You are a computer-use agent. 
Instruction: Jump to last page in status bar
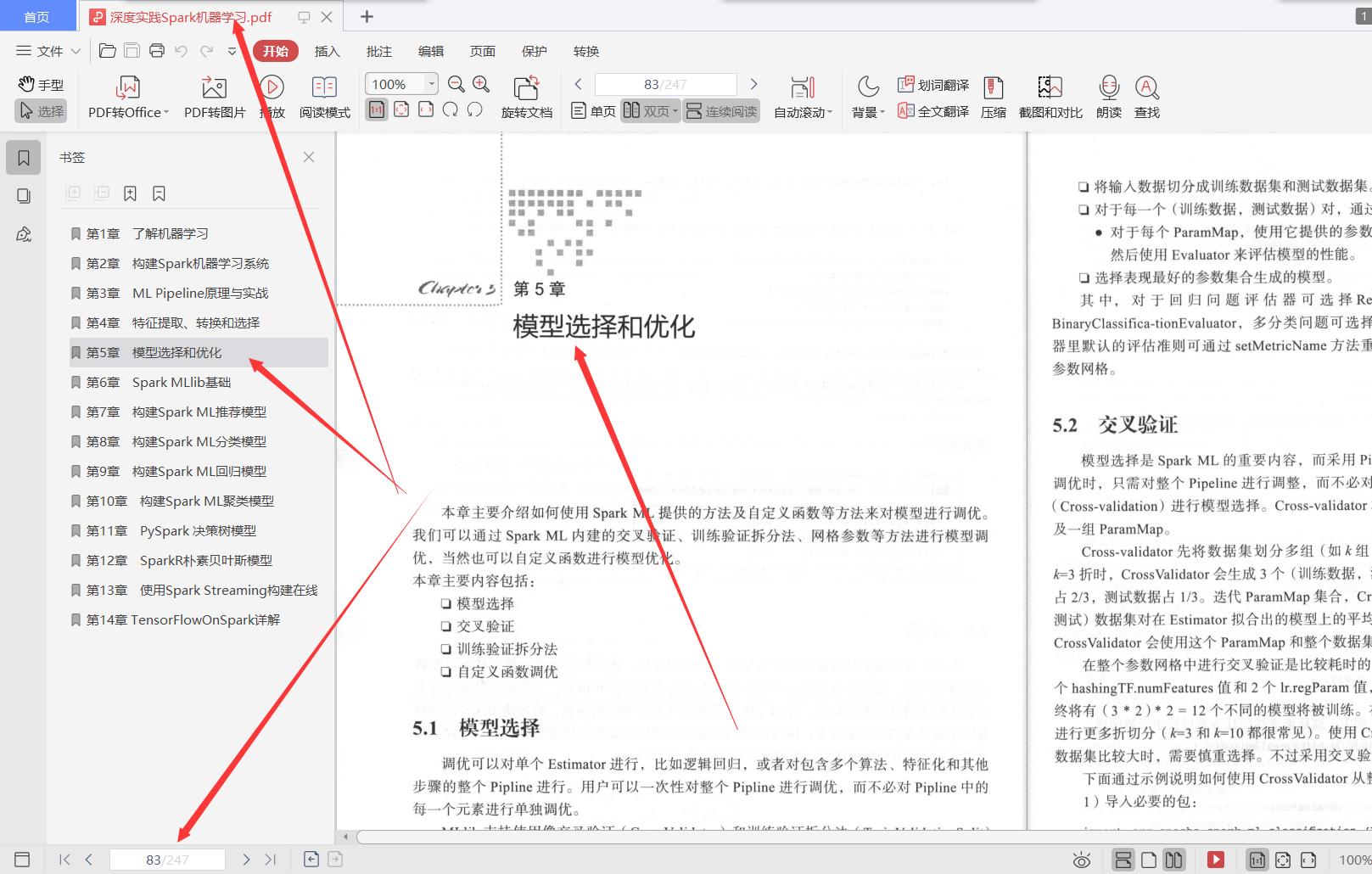coord(271,860)
